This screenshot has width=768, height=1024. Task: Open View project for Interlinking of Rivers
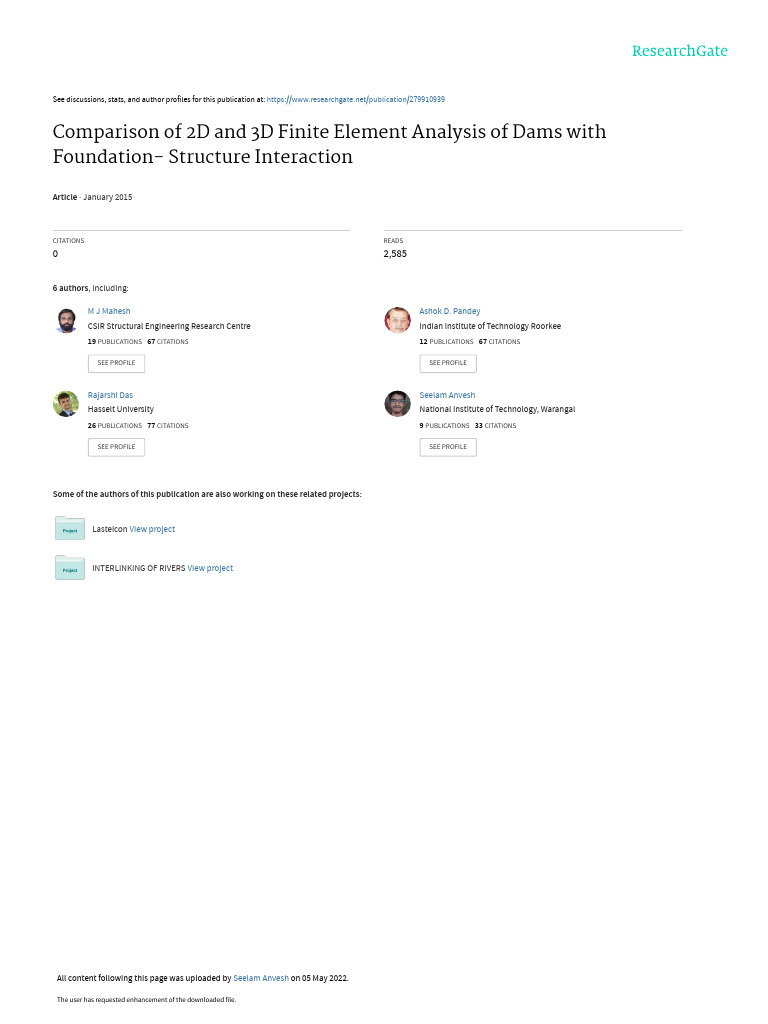click(210, 568)
